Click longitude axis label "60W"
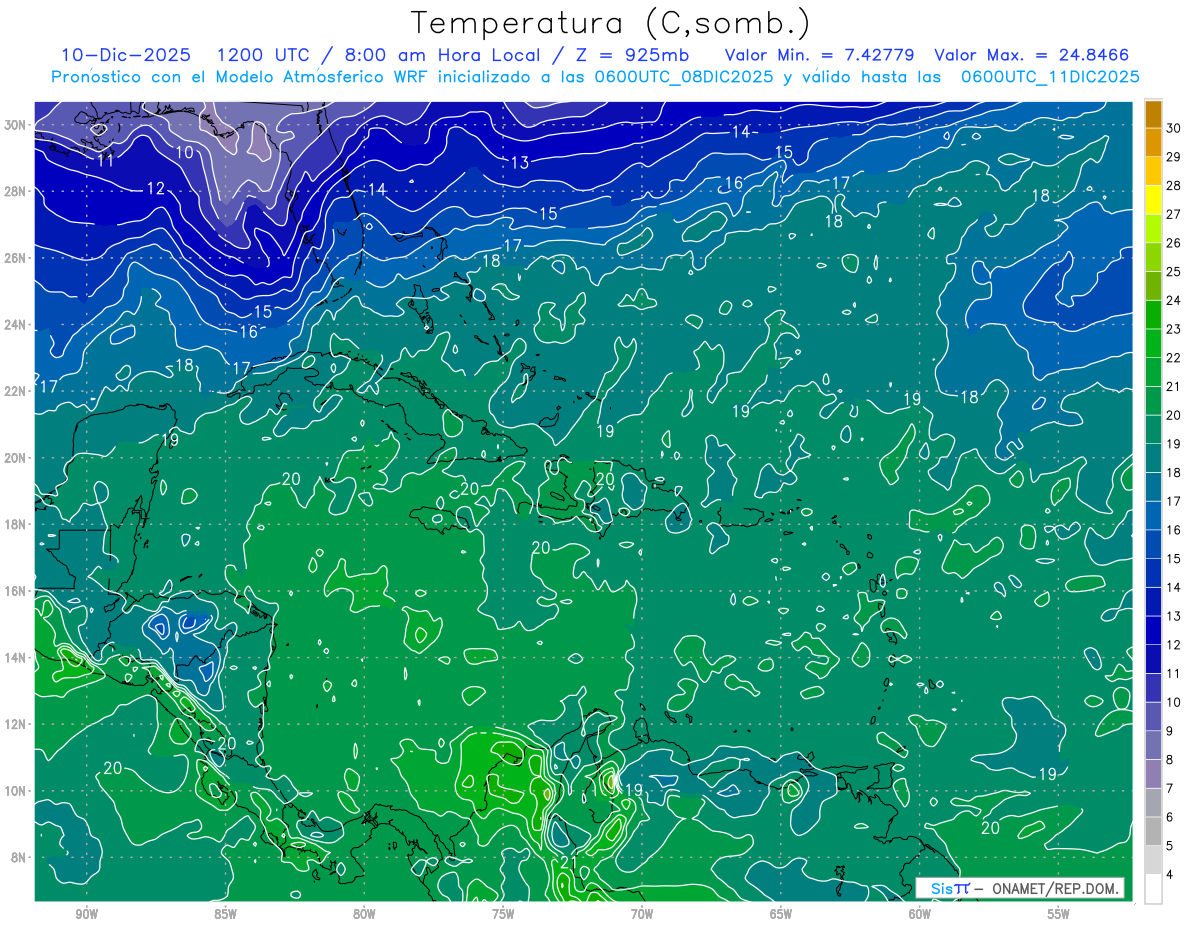Image resolution: width=1200 pixels, height=927 pixels. [x=920, y=914]
